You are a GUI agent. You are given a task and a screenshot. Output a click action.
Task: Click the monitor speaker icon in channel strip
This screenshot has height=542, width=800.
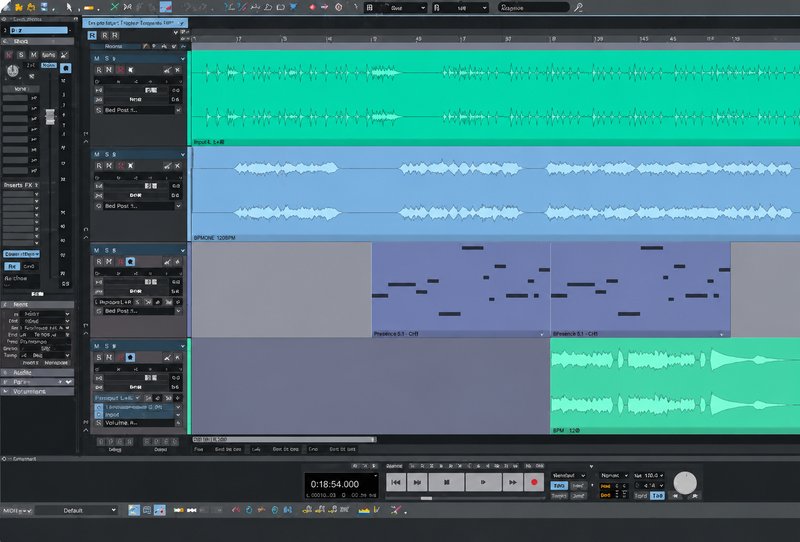(65, 68)
